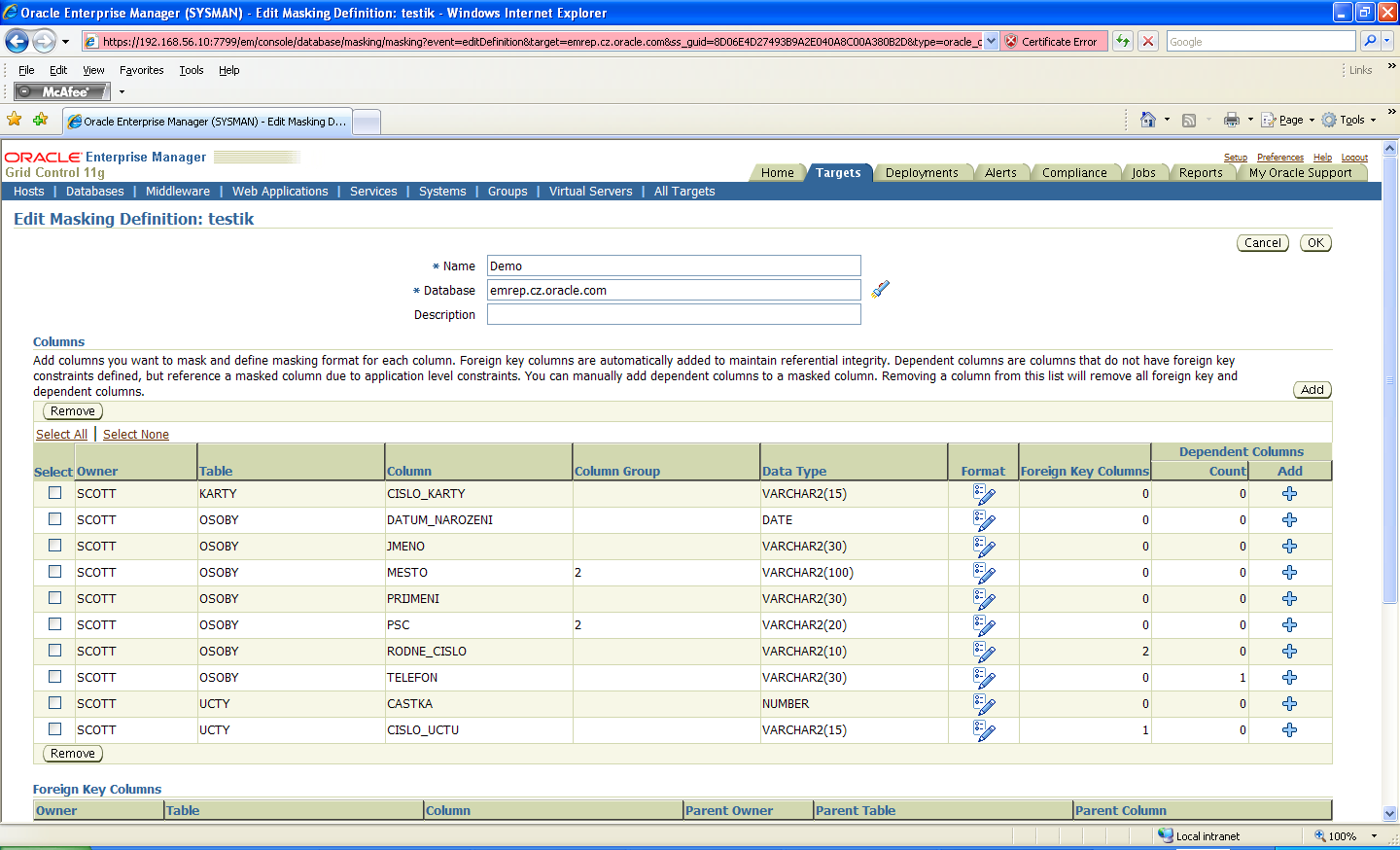This screenshot has height=850, width=1400.
Task: Add dependent column for PRIJMENI row
Action: 1290,599
